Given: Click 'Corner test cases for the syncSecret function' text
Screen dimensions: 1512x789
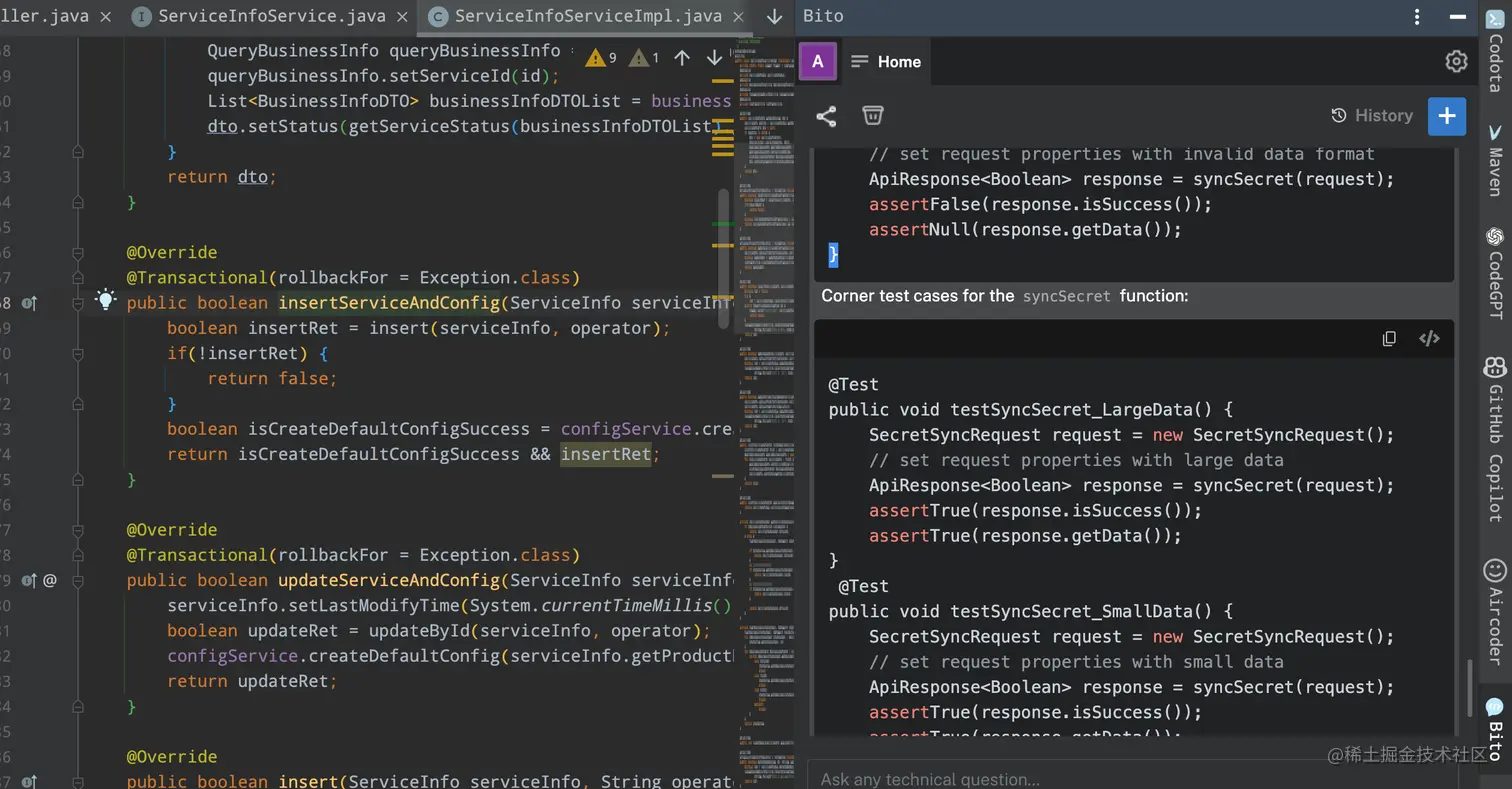Looking at the screenshot, I should click(x=1004, y=296).
